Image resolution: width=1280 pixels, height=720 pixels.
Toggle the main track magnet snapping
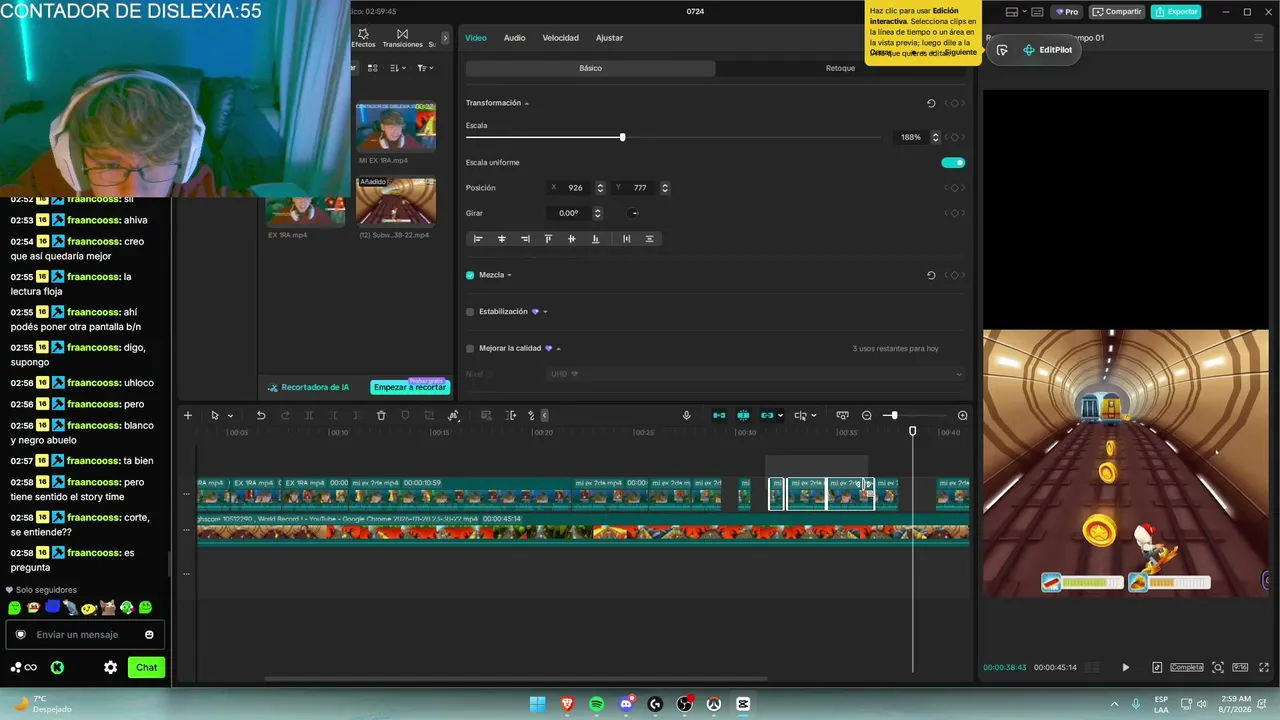719,415
